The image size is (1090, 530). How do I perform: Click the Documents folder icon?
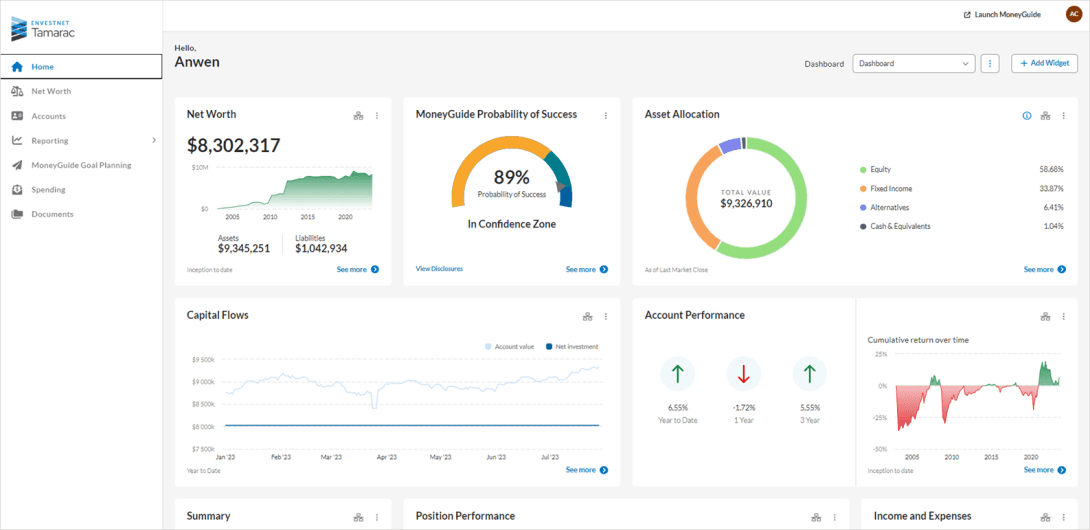pyautogui.click(x=17, y=214)
